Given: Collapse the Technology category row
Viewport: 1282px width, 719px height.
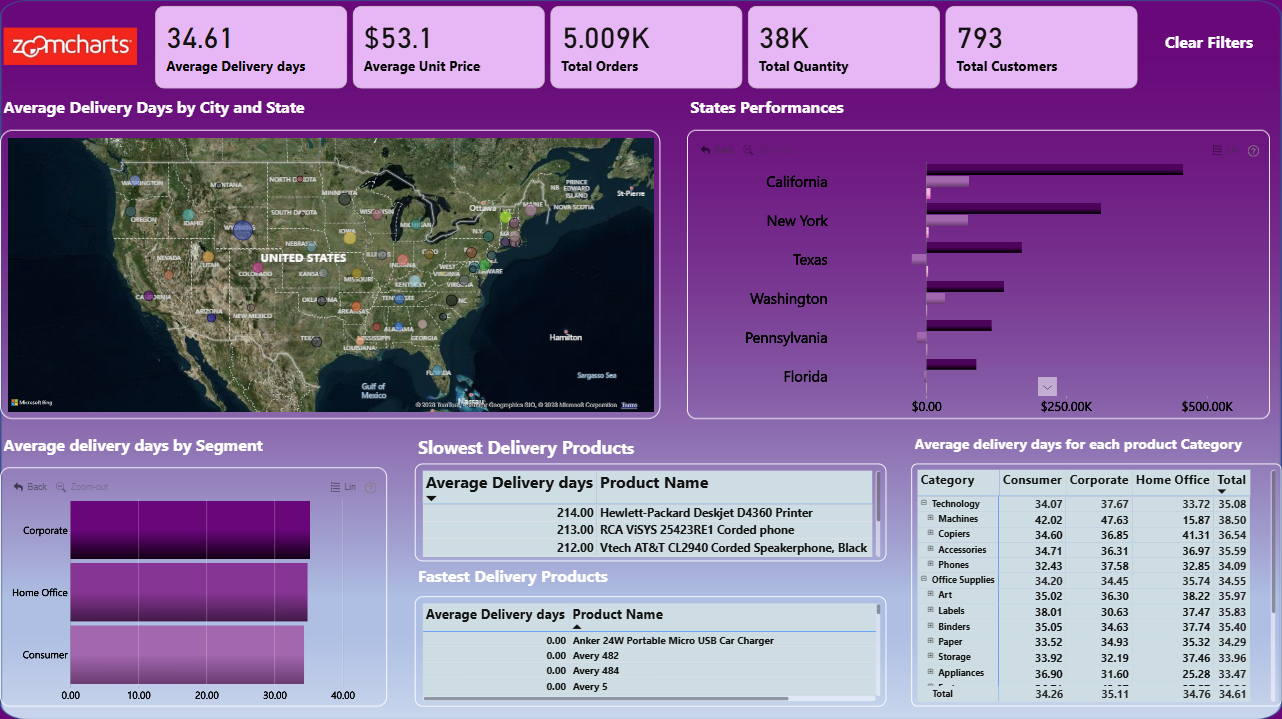Looking at the screenshot, I should [x=924, y=504].
